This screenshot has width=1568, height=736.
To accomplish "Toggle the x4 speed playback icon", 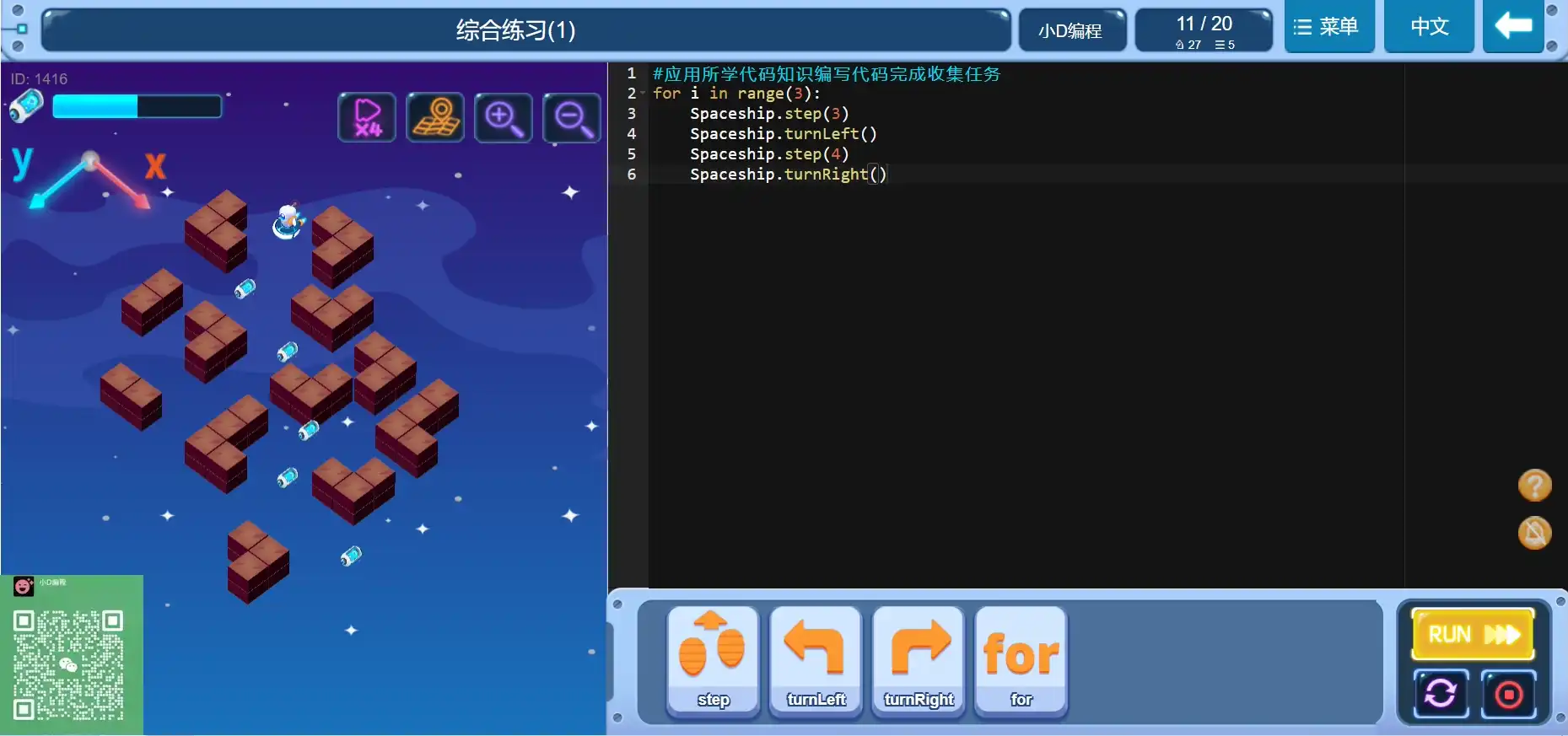I will [367, 118].
